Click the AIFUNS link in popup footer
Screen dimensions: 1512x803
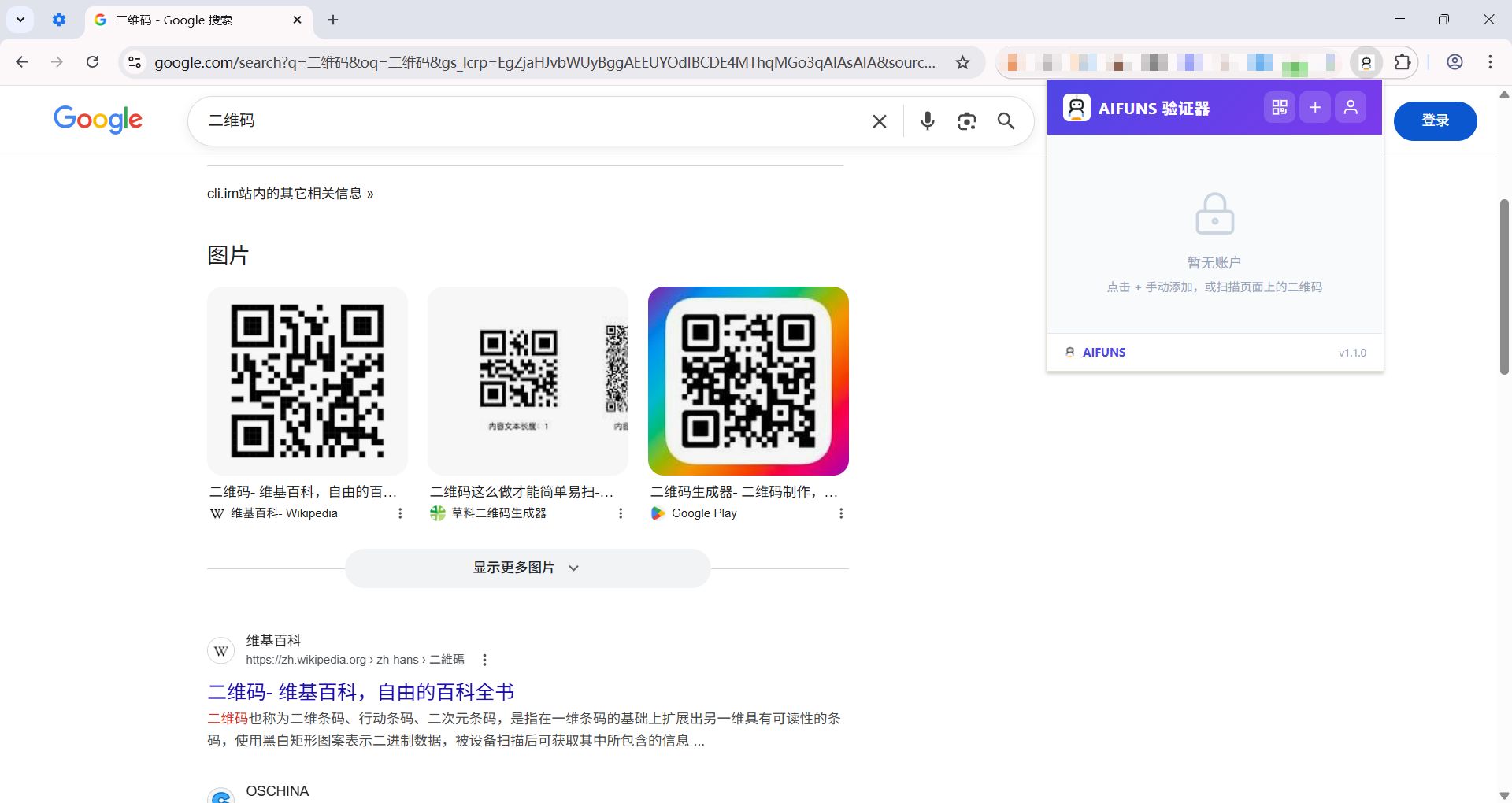pyautogui.click(x=1103, y=353)
